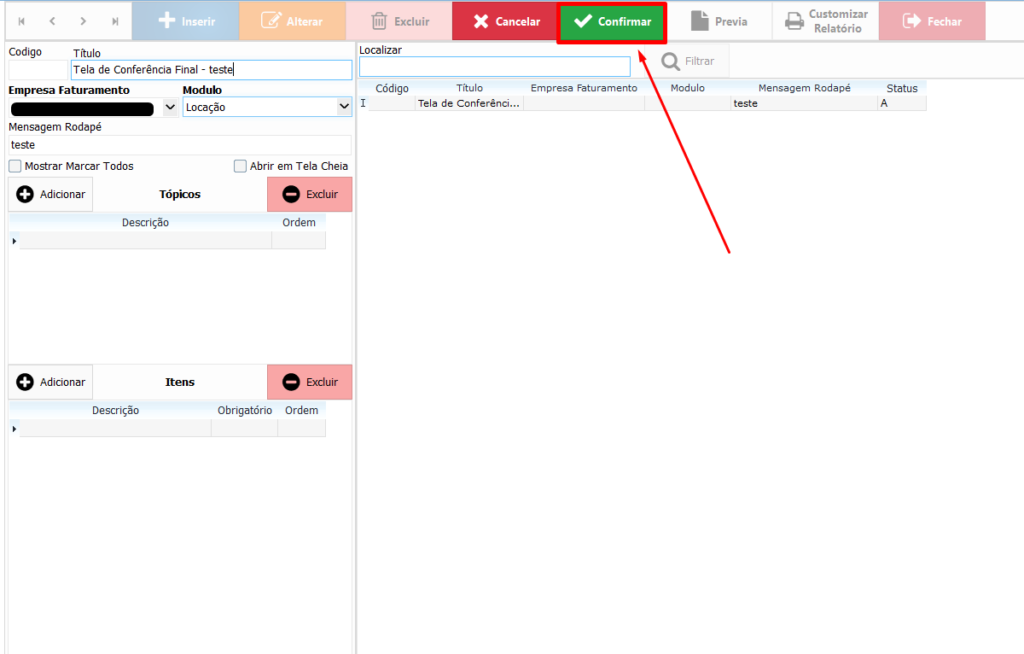Viewport: 1024px width, 654px height.
Task: Toggle Abrir em Tela Cheia checkbox
Action: pos(240,166)
